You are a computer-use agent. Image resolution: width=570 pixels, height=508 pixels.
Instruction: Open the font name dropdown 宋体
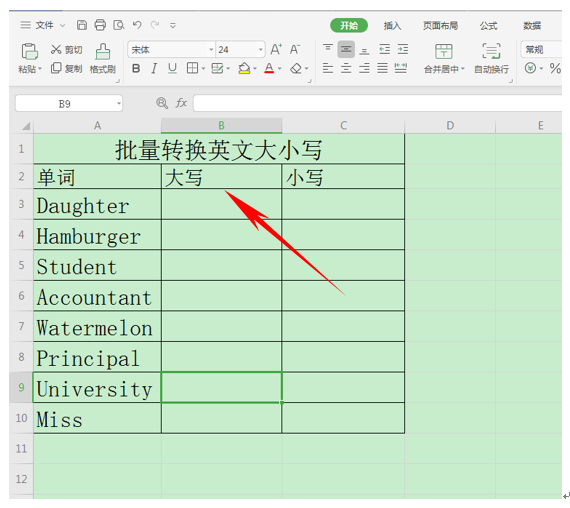tap(211, 49)
